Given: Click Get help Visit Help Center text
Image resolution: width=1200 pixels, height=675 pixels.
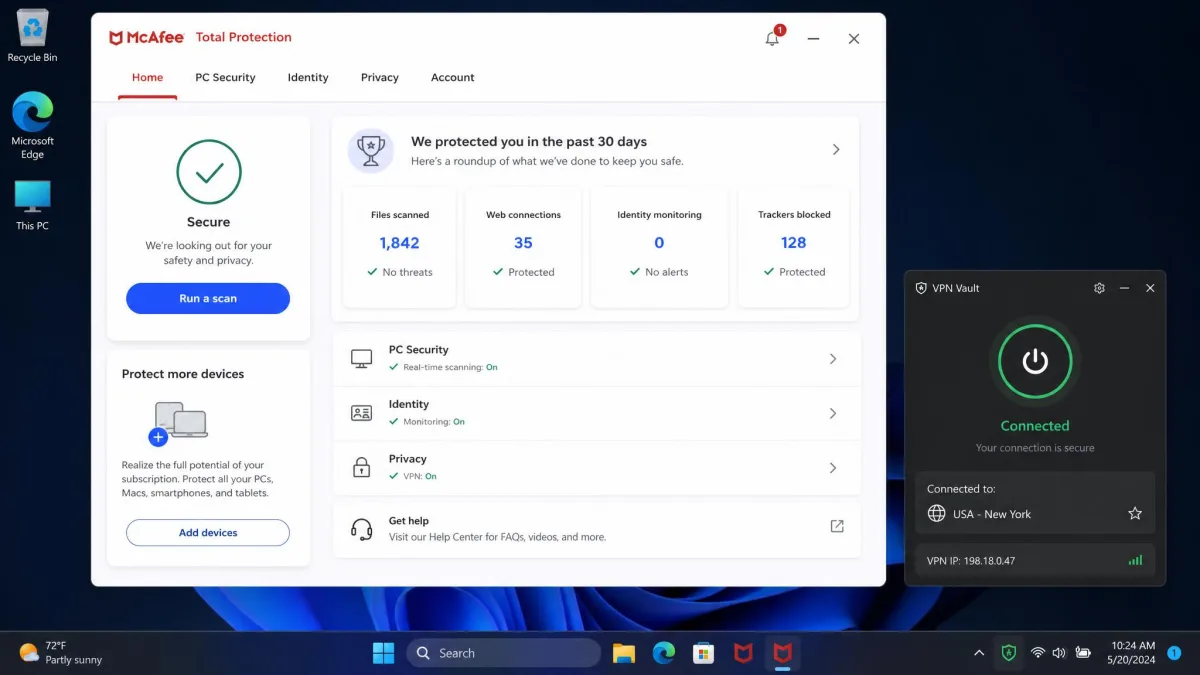Looking at the screenshot, I should (x=497, y=529).
